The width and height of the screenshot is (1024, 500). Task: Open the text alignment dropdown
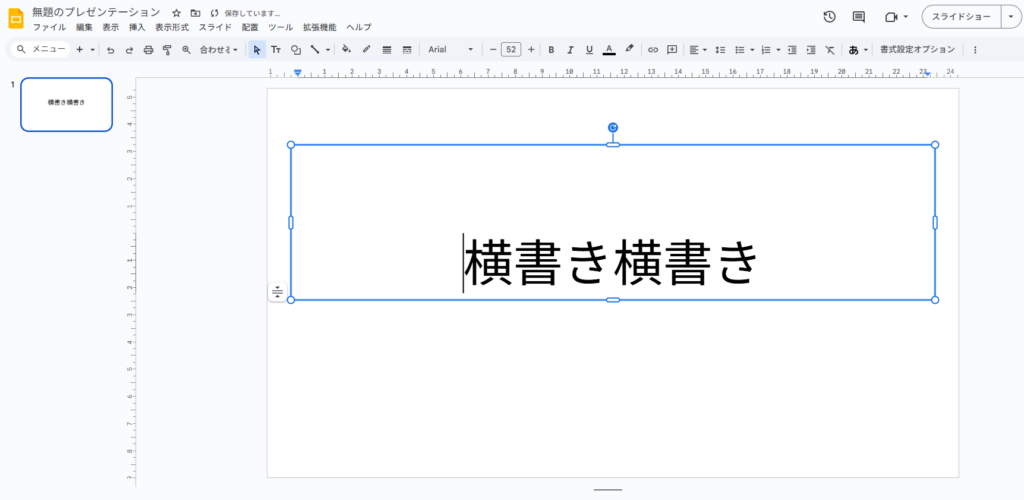pos(700,49)
